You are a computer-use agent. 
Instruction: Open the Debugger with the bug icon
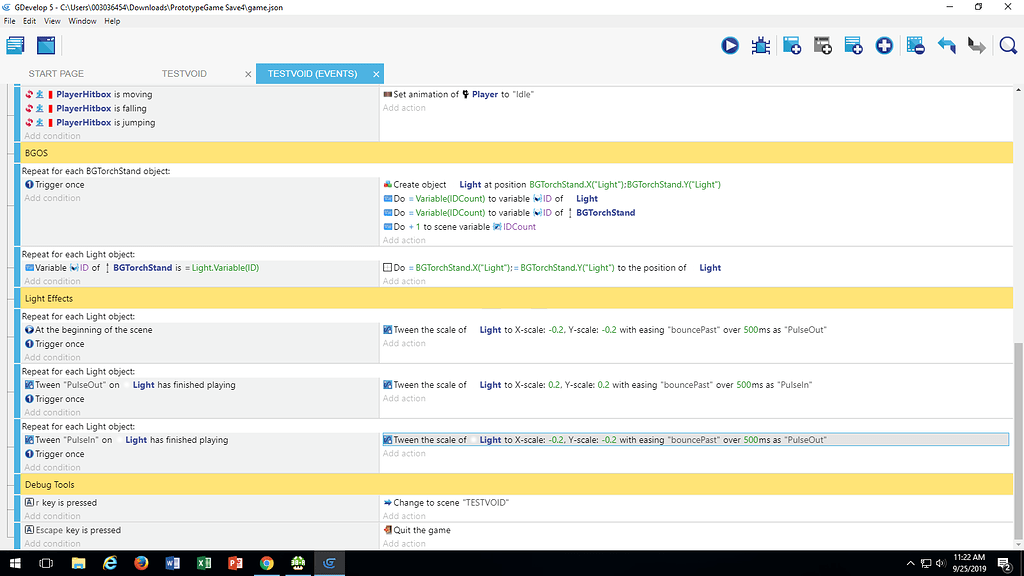tap(760, 45)
